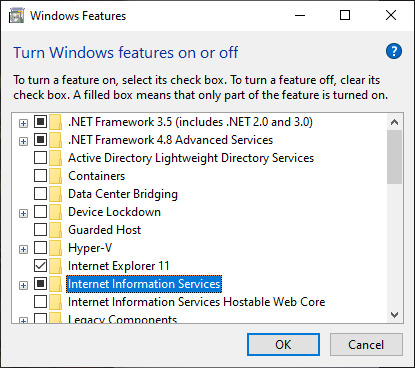Click the scrollbar down arrow
Screen dimensions: 415x368
(x=395, y=315)
